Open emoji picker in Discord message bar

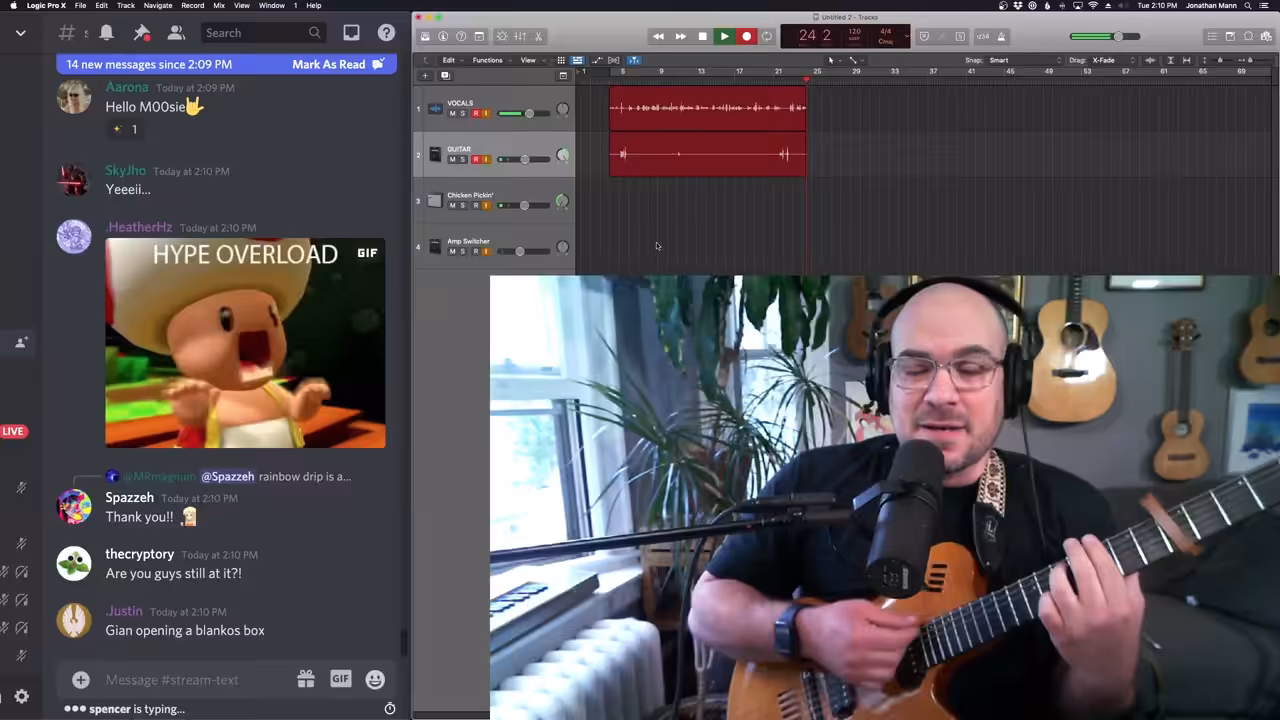click(x=375, y=680)
